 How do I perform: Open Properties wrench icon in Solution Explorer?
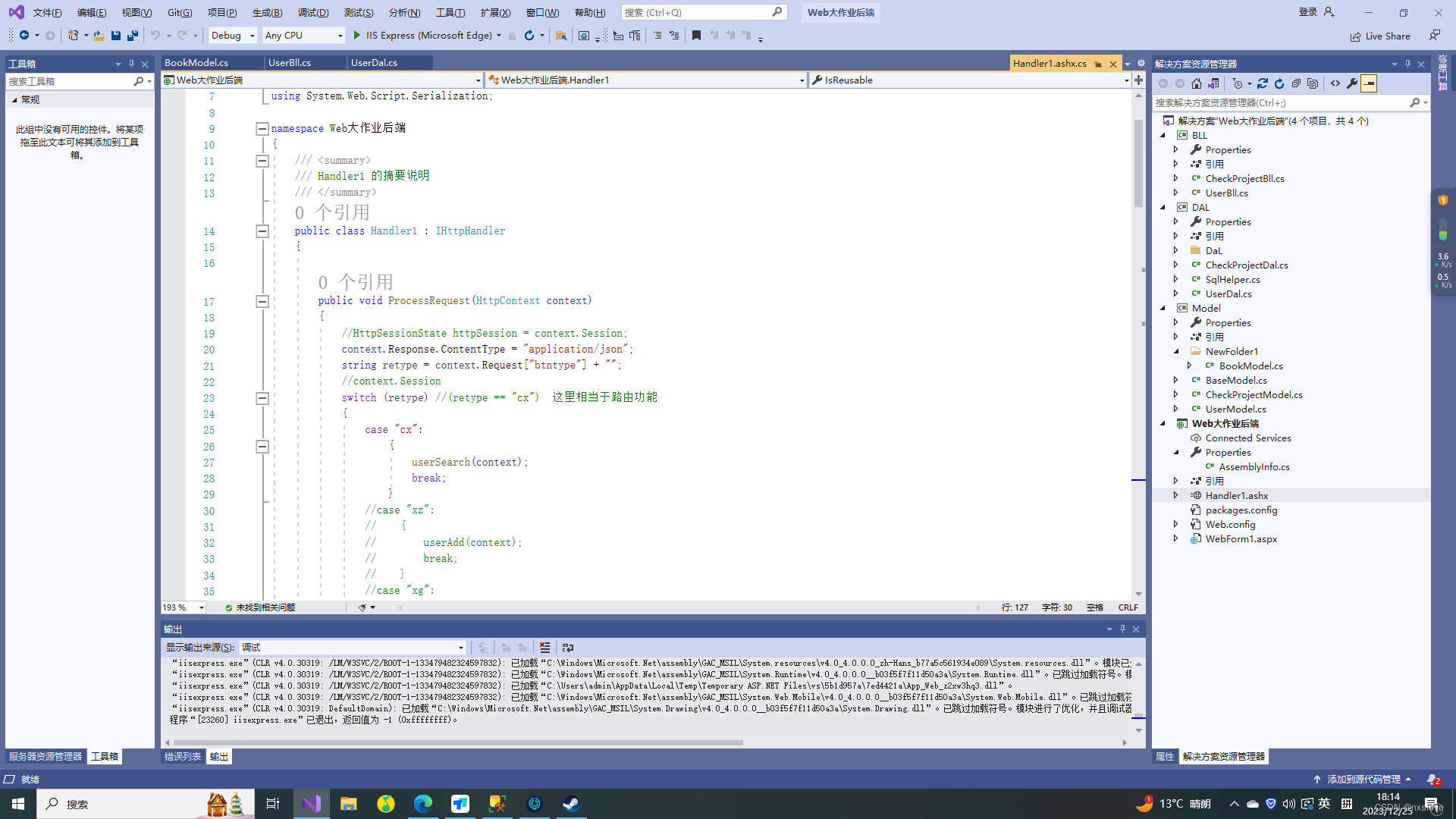tap(1352, 84)
